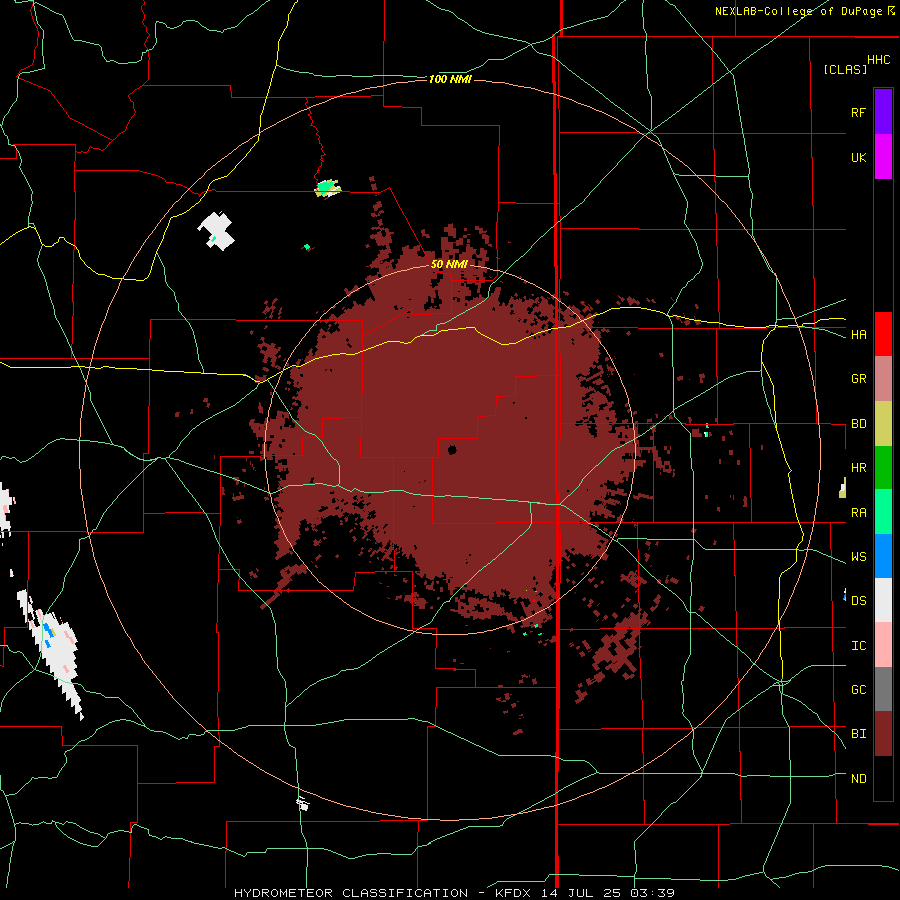Click the 50 NMI range ring label
900x900 pixels.
[449, 264]
